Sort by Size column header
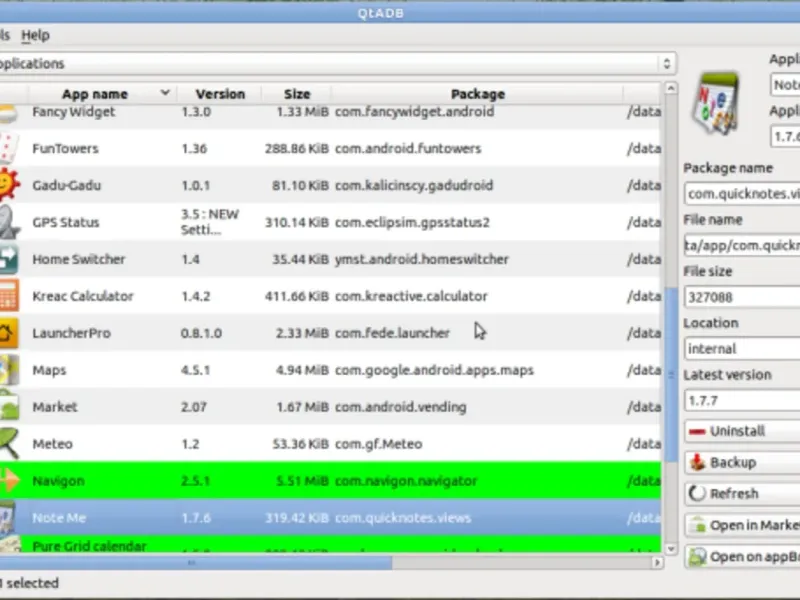 click(297, 94)
